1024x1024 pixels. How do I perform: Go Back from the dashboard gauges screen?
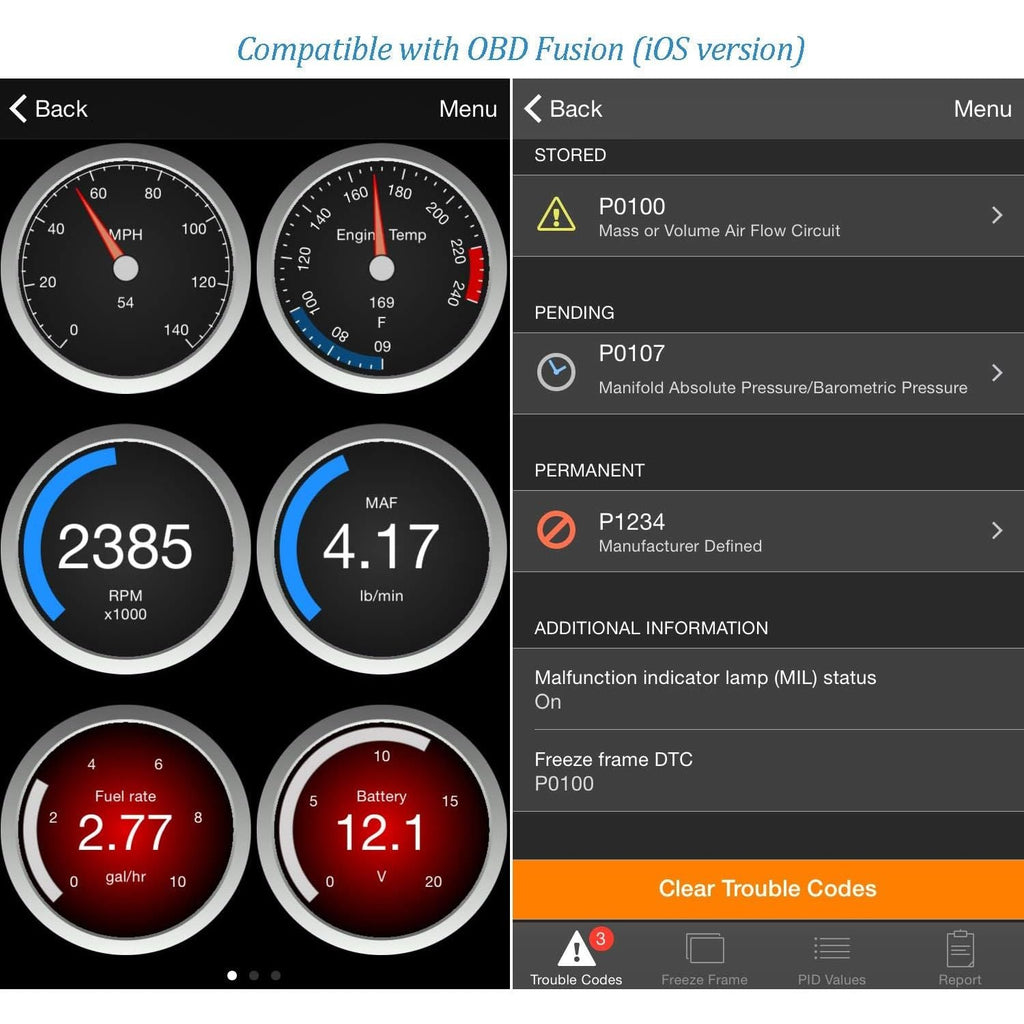(x=48, y=108)
